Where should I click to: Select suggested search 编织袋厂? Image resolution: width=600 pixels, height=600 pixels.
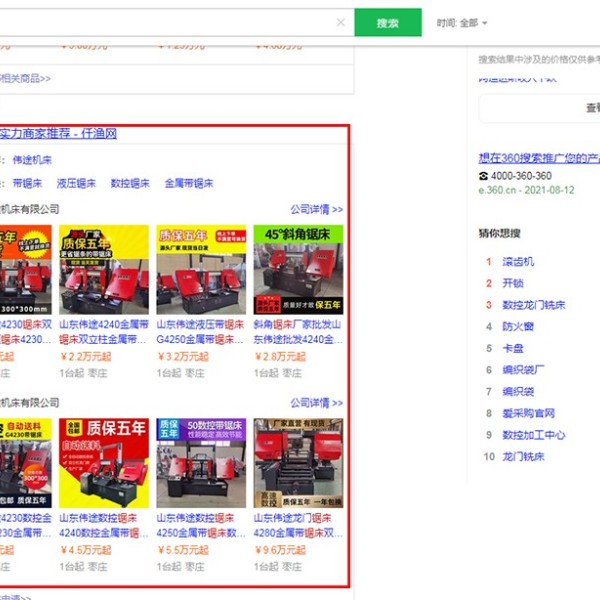[x=523, y=370]
